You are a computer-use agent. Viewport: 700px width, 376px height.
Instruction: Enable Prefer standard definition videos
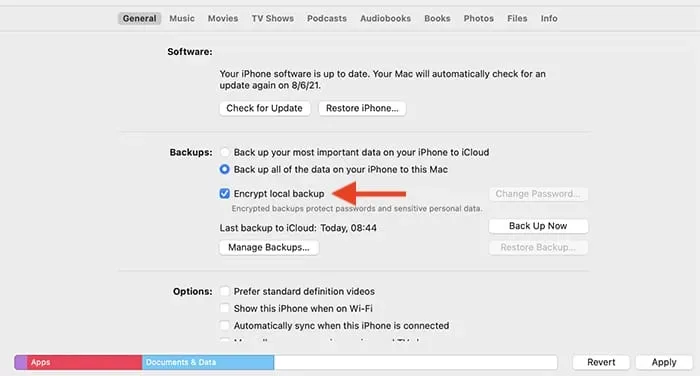[x=225, y=291]
